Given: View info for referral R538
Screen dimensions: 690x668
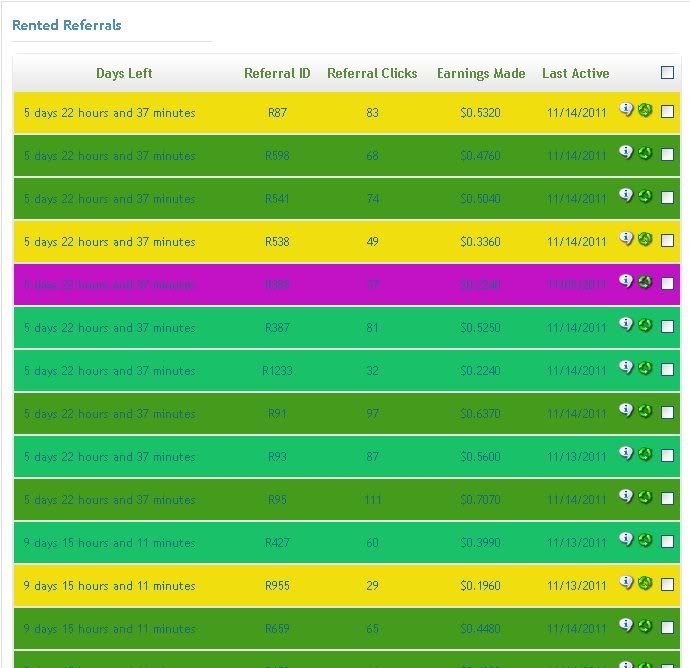Looking at the screenshot, I should (x=626, y=238).
